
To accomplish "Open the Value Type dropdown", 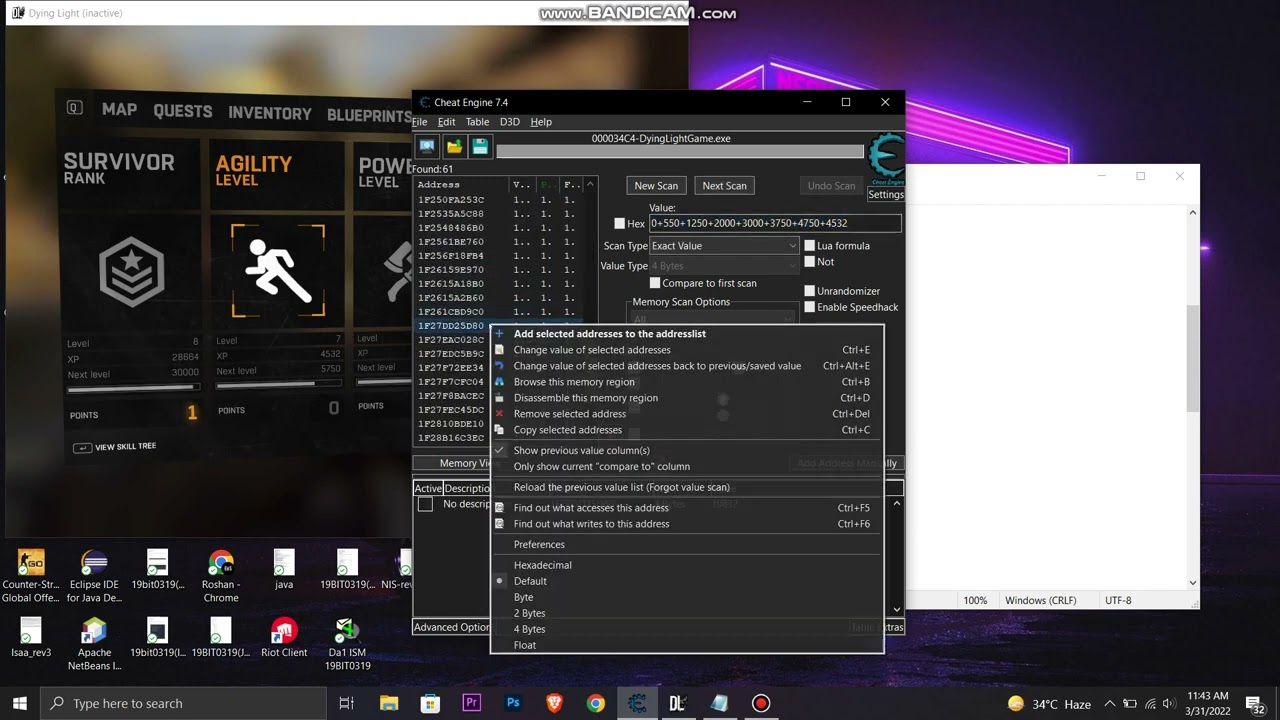I will (x=724, y=266).
